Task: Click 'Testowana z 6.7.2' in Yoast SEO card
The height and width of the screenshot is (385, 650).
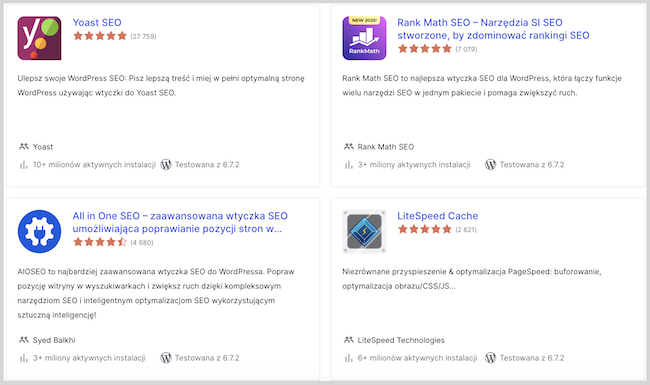Action: tap(207, 165)
